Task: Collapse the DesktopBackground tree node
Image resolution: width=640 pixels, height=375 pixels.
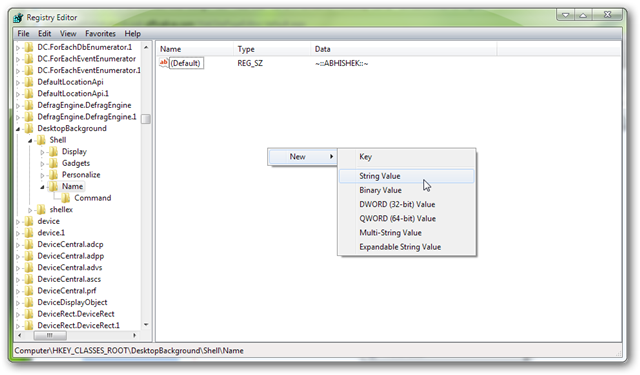Action: click(18, 129)
